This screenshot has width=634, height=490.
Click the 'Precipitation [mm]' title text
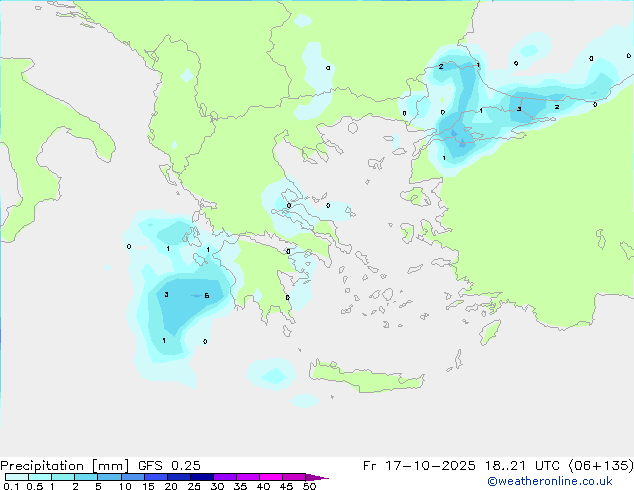pyautogui.click(x=65, y=466)
